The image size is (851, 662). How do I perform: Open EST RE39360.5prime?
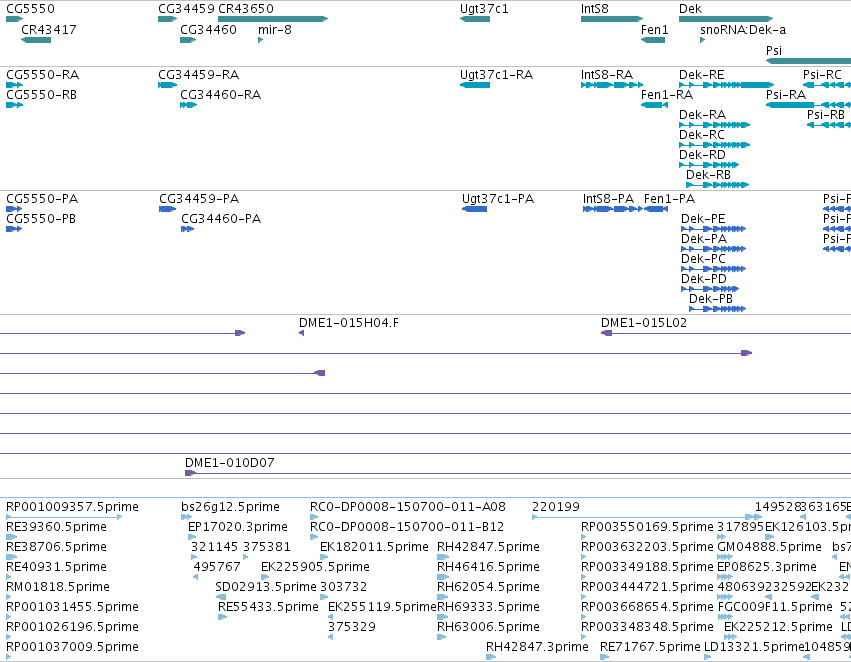11,537
